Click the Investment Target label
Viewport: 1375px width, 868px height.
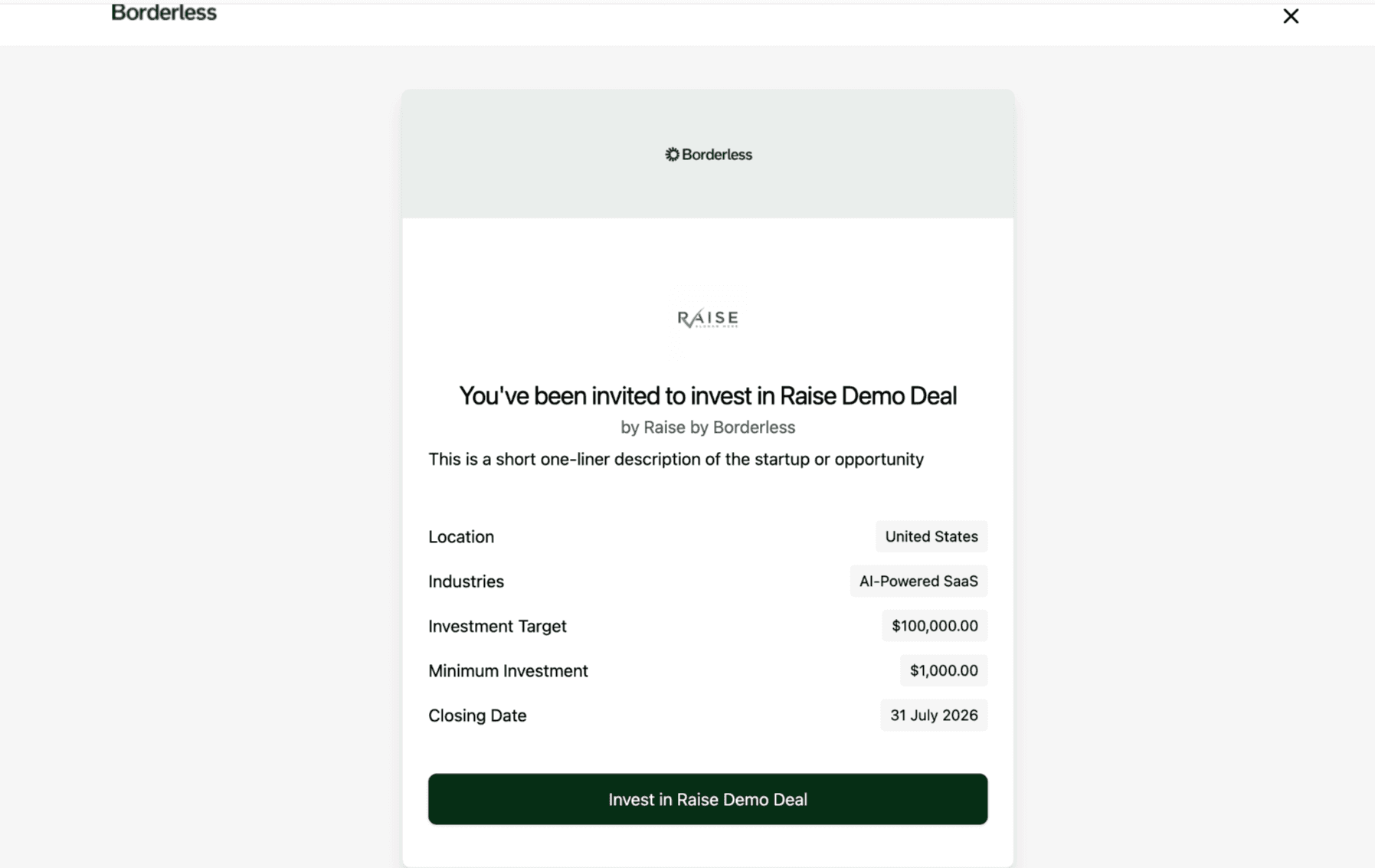(x=497, y=626)
